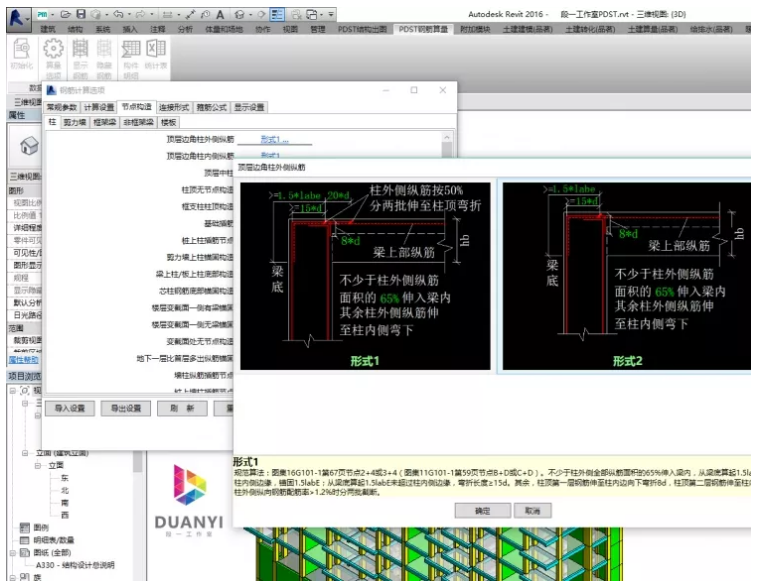Viewport: 758px width, 585px height.
Task: Click the 算量选项 gear icon in ribbon
Action: click(53, 51)
